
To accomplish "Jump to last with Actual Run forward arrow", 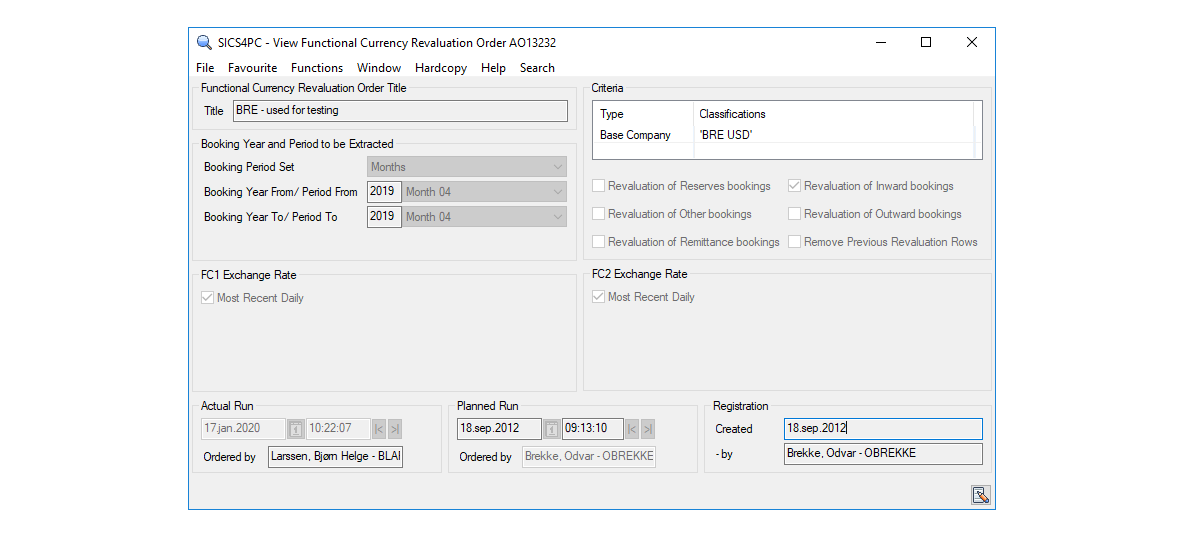I will click(x=395, y=429).
